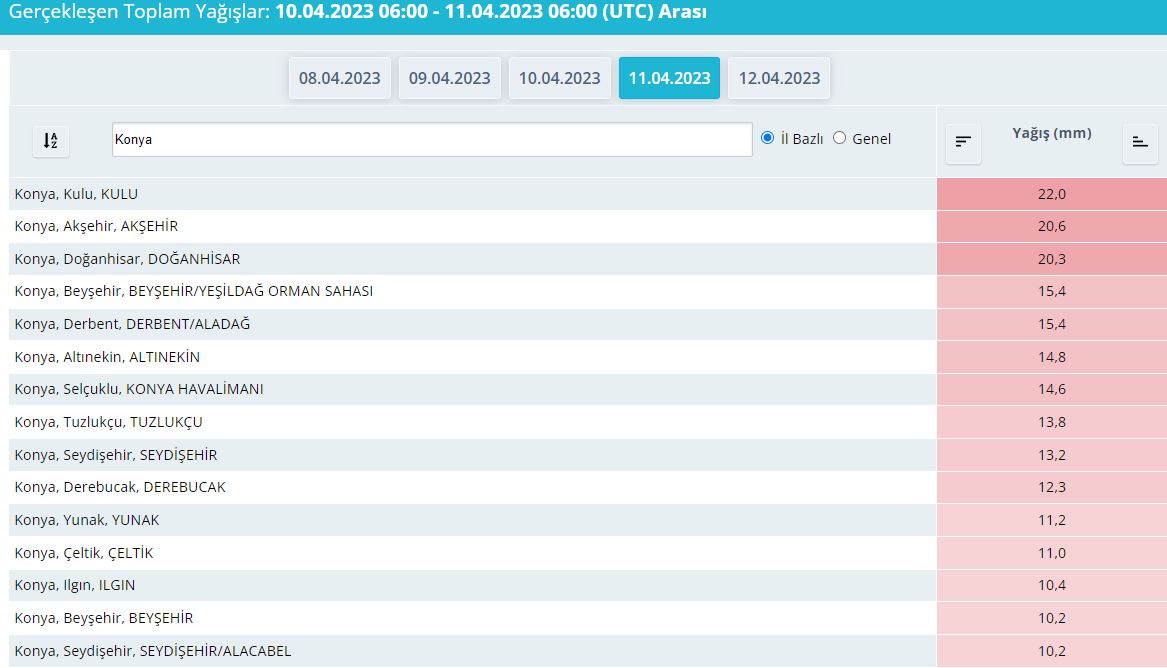Select the İl Bazlı radio button

click(768, 138)
